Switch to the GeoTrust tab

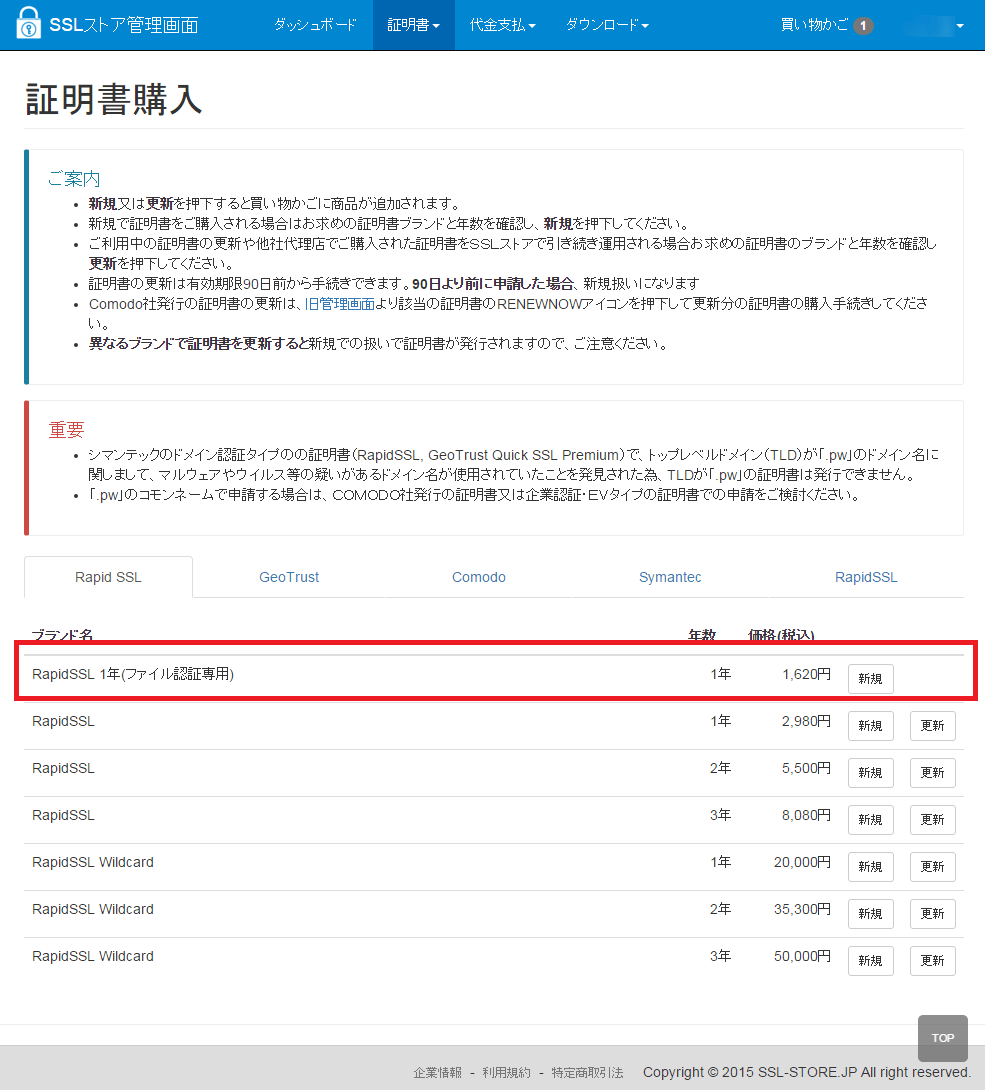tap(288, 577)
